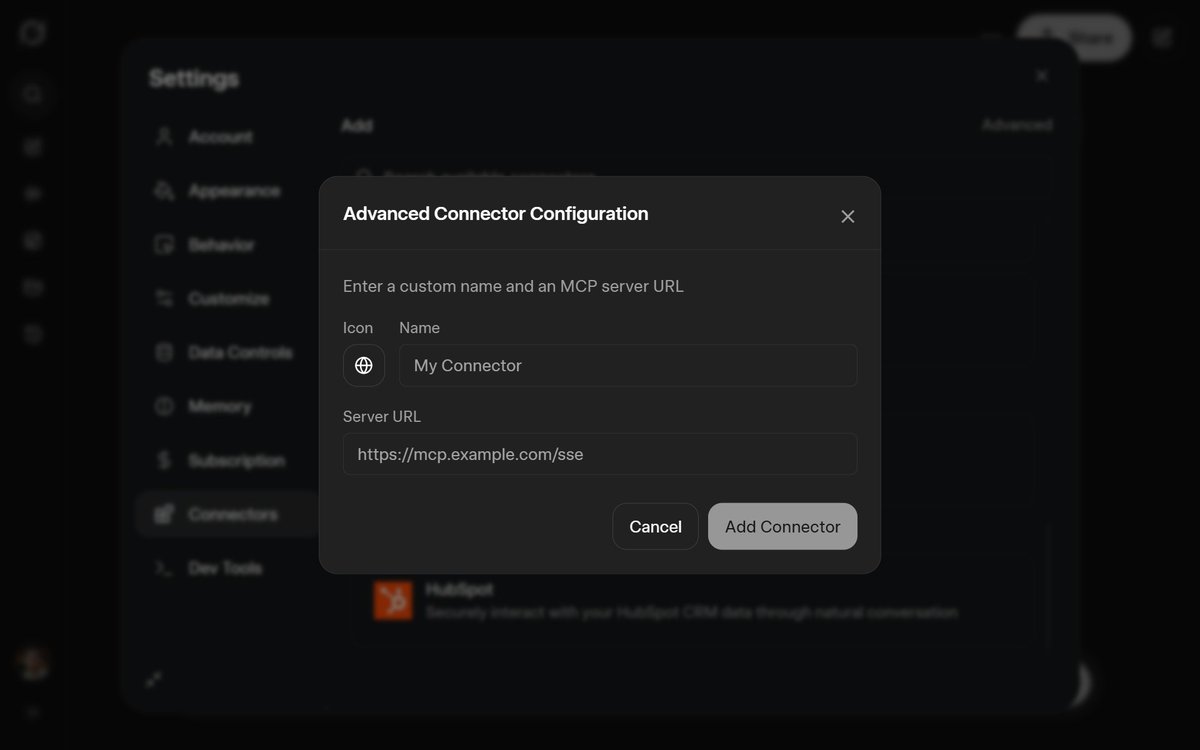Click the Name field label
Screen dimensions: 1200x750
pyautogui.click(x=419, y=328)
